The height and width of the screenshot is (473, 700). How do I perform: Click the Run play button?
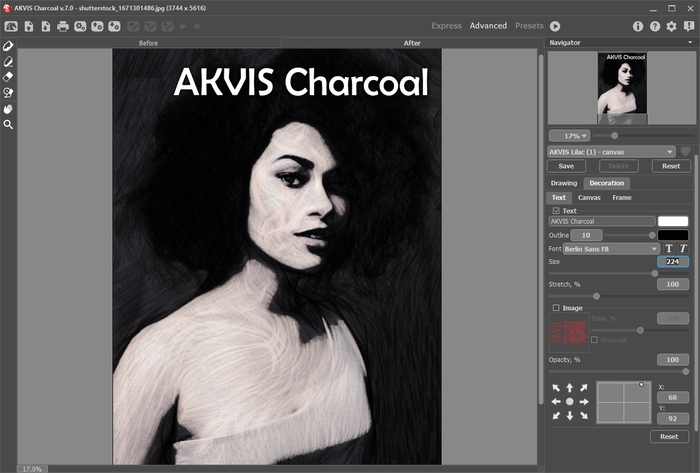pyautogui.click(x=555, y=26)
